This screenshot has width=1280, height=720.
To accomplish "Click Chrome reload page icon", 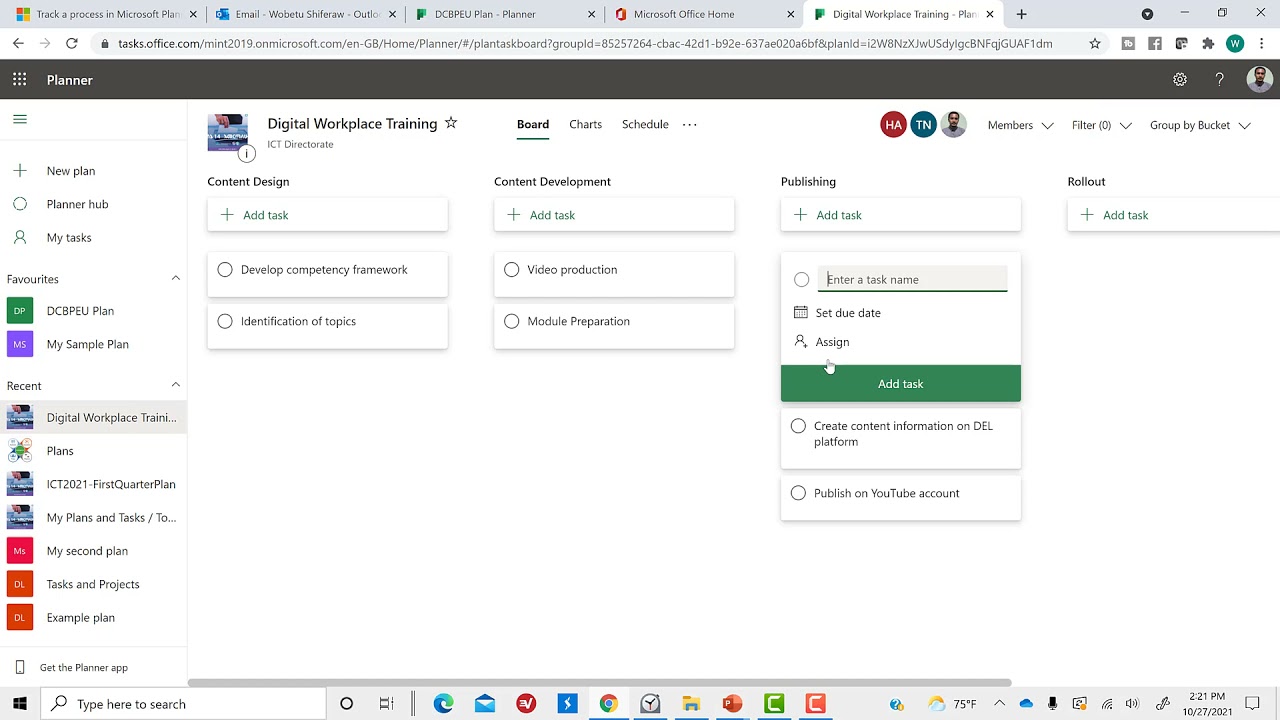I will click(x=71, y=44).
